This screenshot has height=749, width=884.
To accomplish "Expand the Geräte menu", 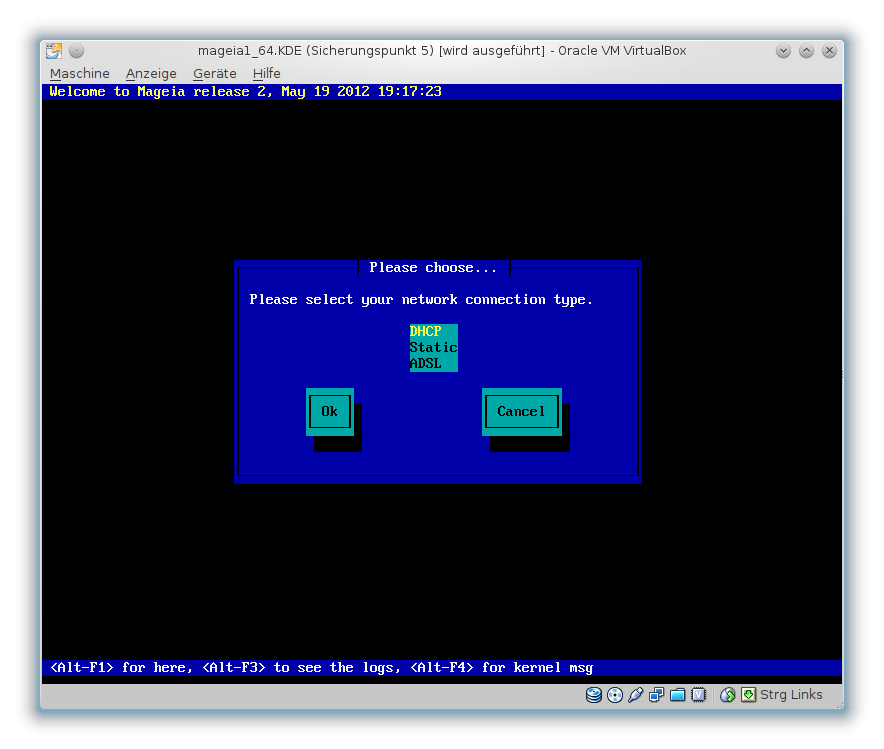I will [x=215, y=74].
